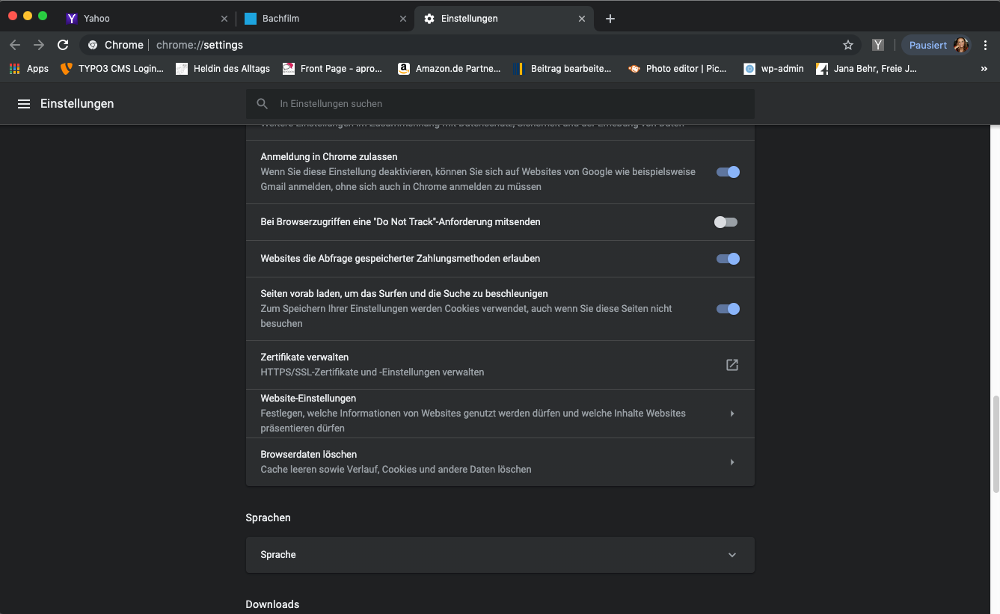
Task: Close the Yahoo tab
Action: 224,18
